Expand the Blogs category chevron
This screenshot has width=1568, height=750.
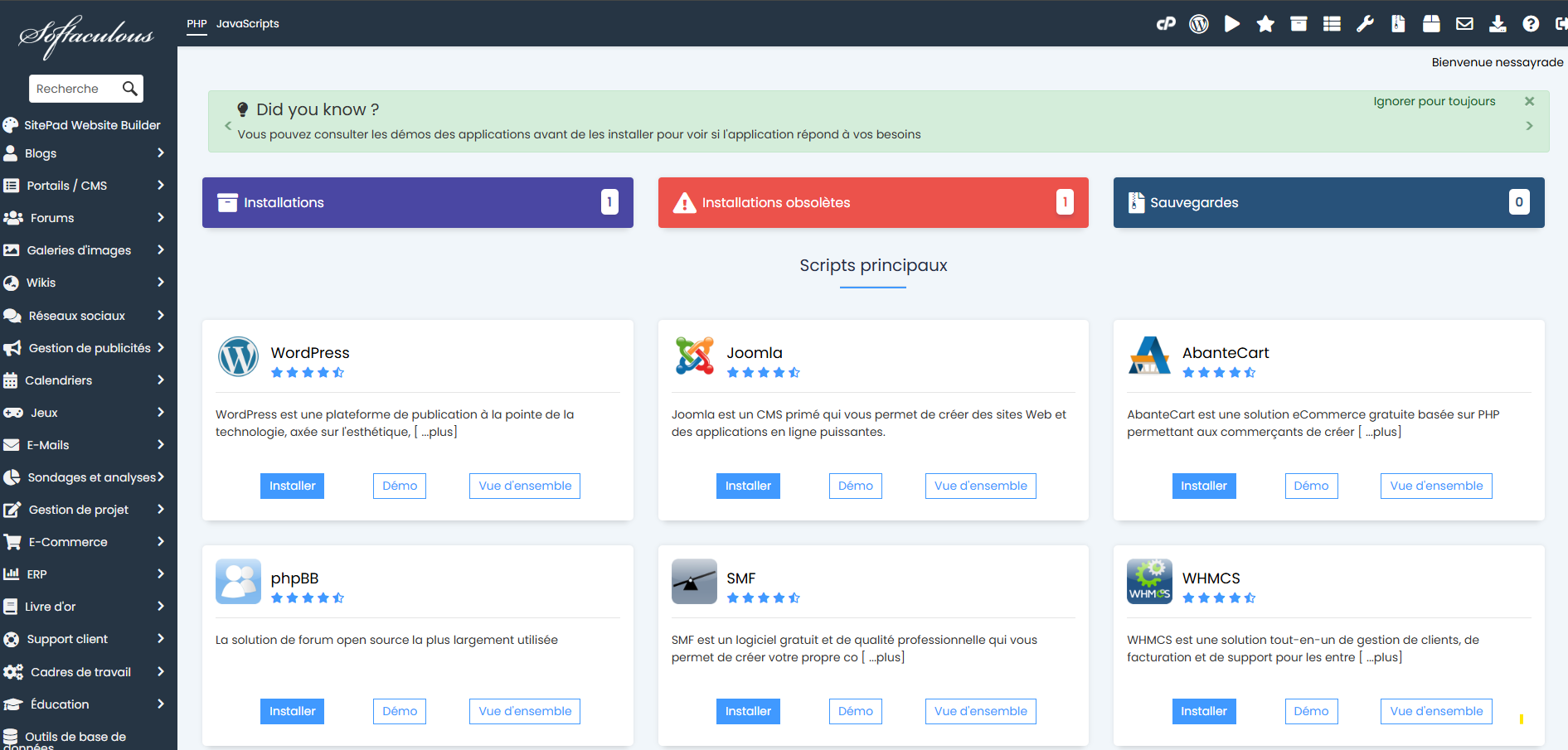pos(161,153)
